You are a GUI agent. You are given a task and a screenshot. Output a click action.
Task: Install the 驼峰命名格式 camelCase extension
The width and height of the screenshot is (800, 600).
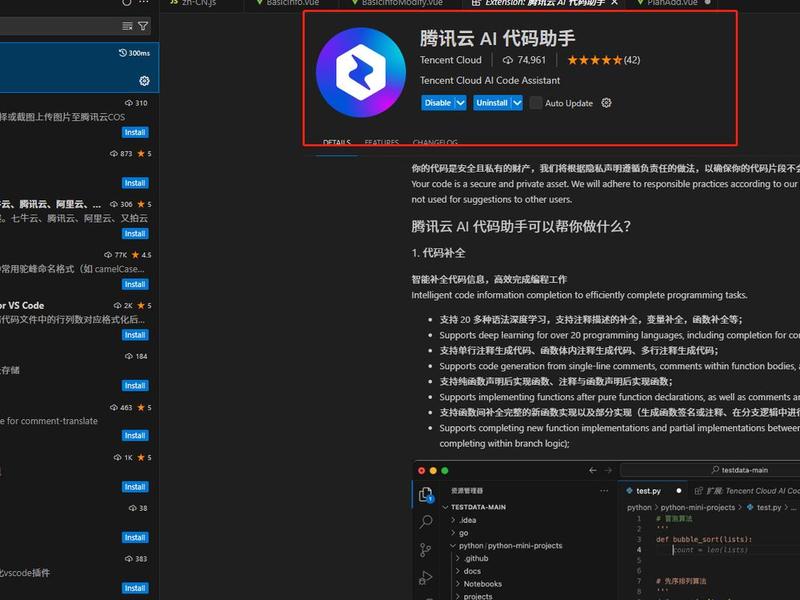(135, 284)
